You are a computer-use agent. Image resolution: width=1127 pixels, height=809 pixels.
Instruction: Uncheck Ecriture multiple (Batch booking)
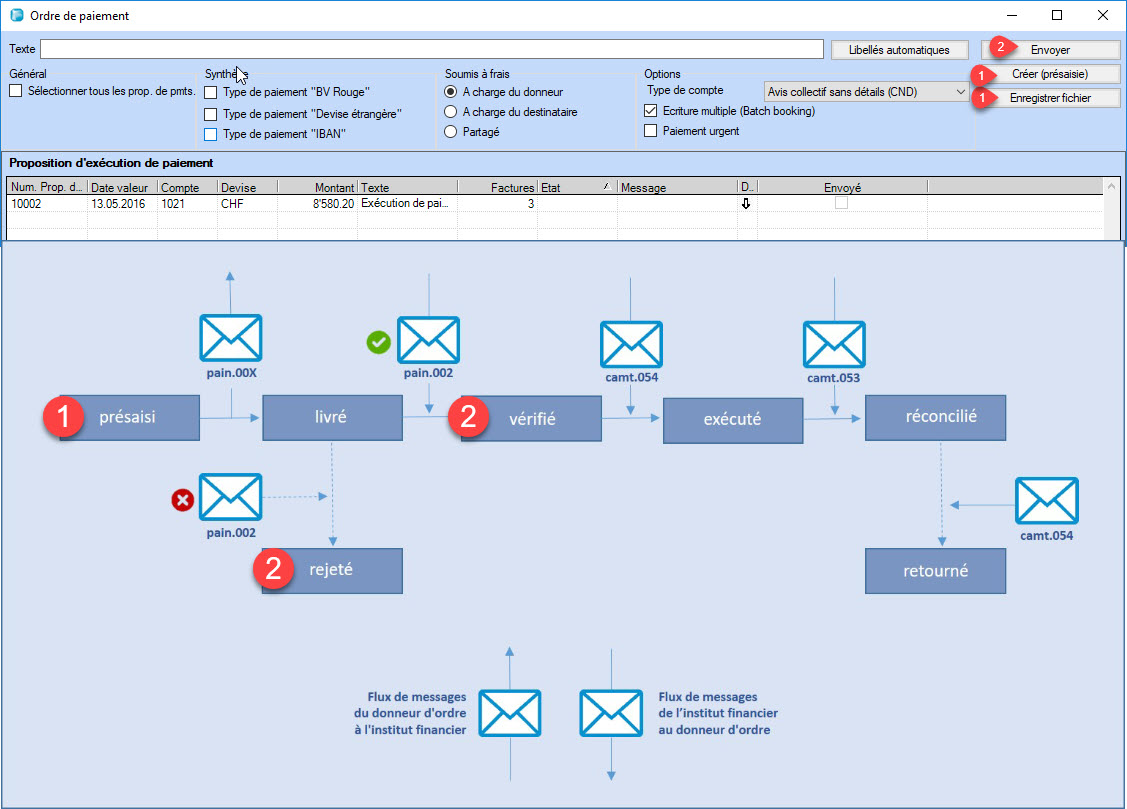point(651,111)
